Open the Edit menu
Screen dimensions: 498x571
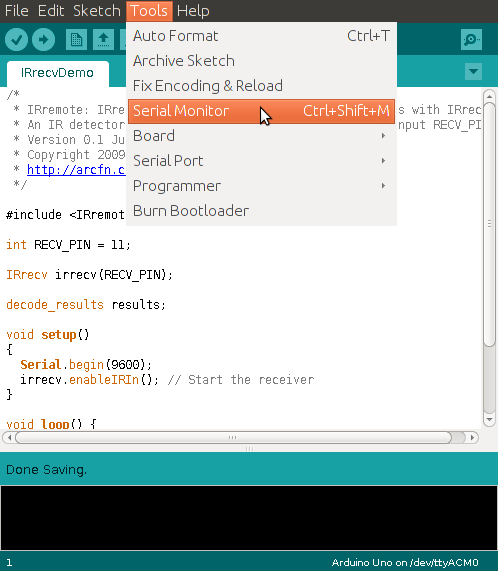pos(51,11)
